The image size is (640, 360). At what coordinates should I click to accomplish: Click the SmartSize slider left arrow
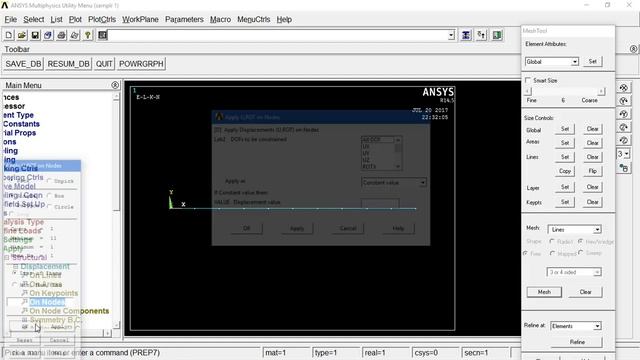tap(528, 91)
